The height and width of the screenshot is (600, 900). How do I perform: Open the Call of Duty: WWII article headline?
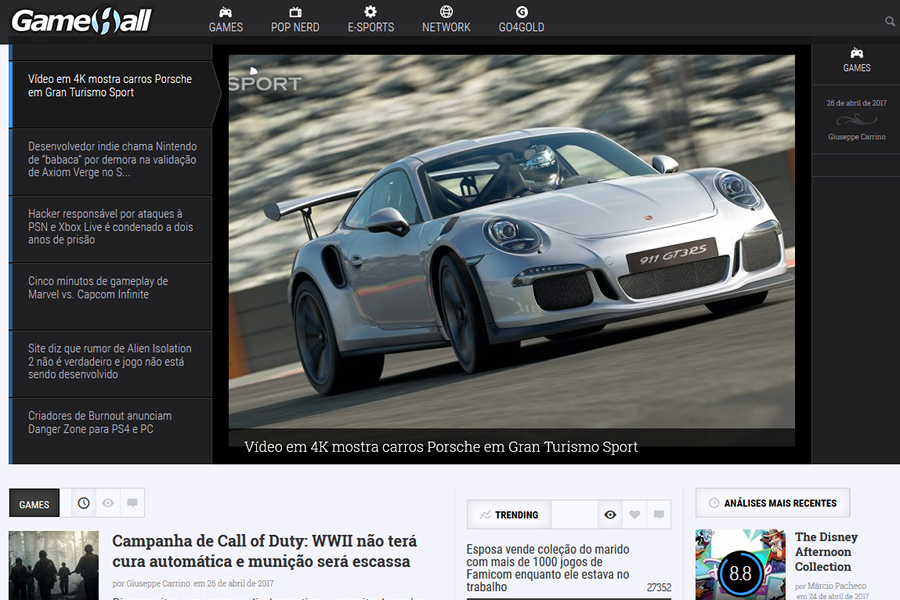pos(265,551)
